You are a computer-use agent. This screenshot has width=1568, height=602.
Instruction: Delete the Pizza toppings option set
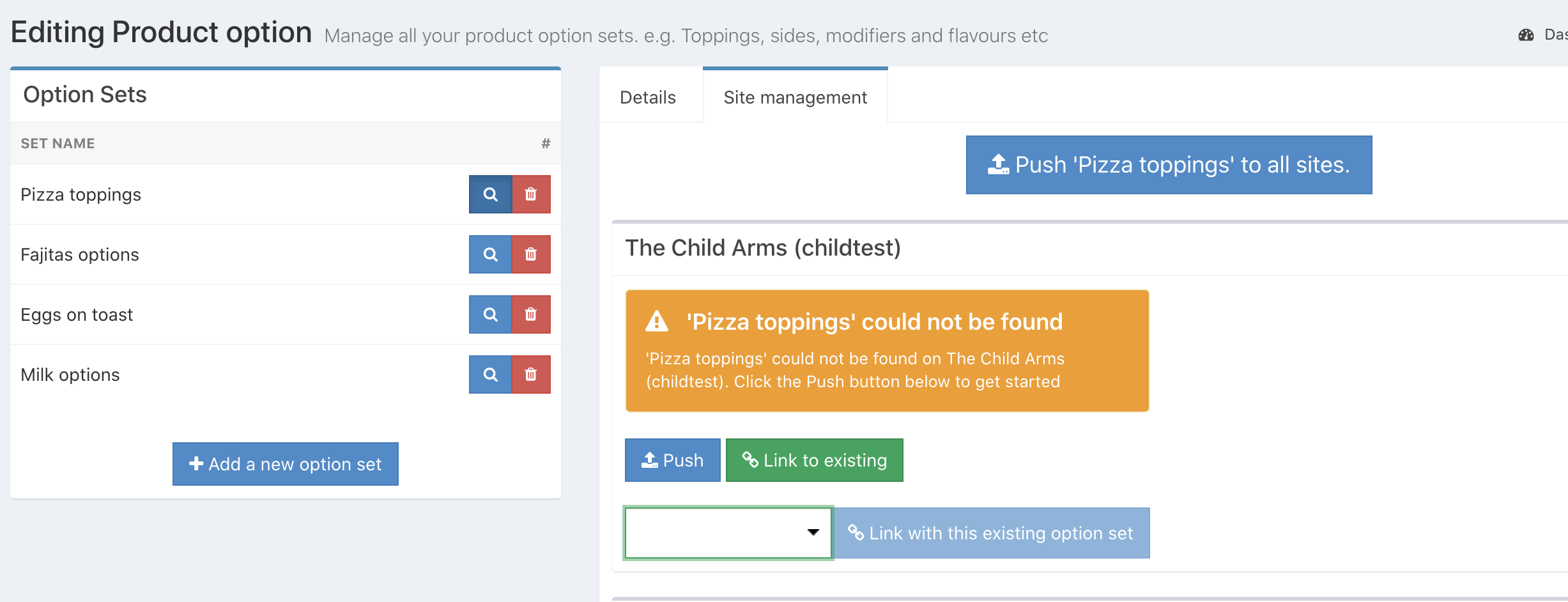coord(531,194)
